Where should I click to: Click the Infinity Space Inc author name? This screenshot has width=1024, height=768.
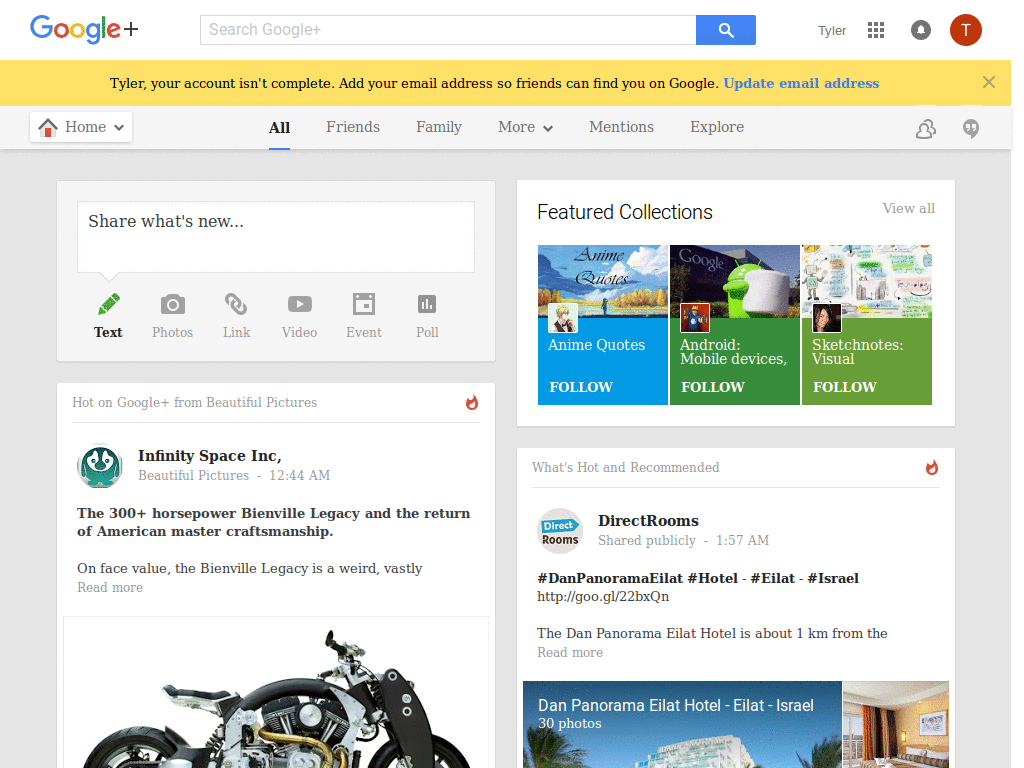[x=210, y=455]
